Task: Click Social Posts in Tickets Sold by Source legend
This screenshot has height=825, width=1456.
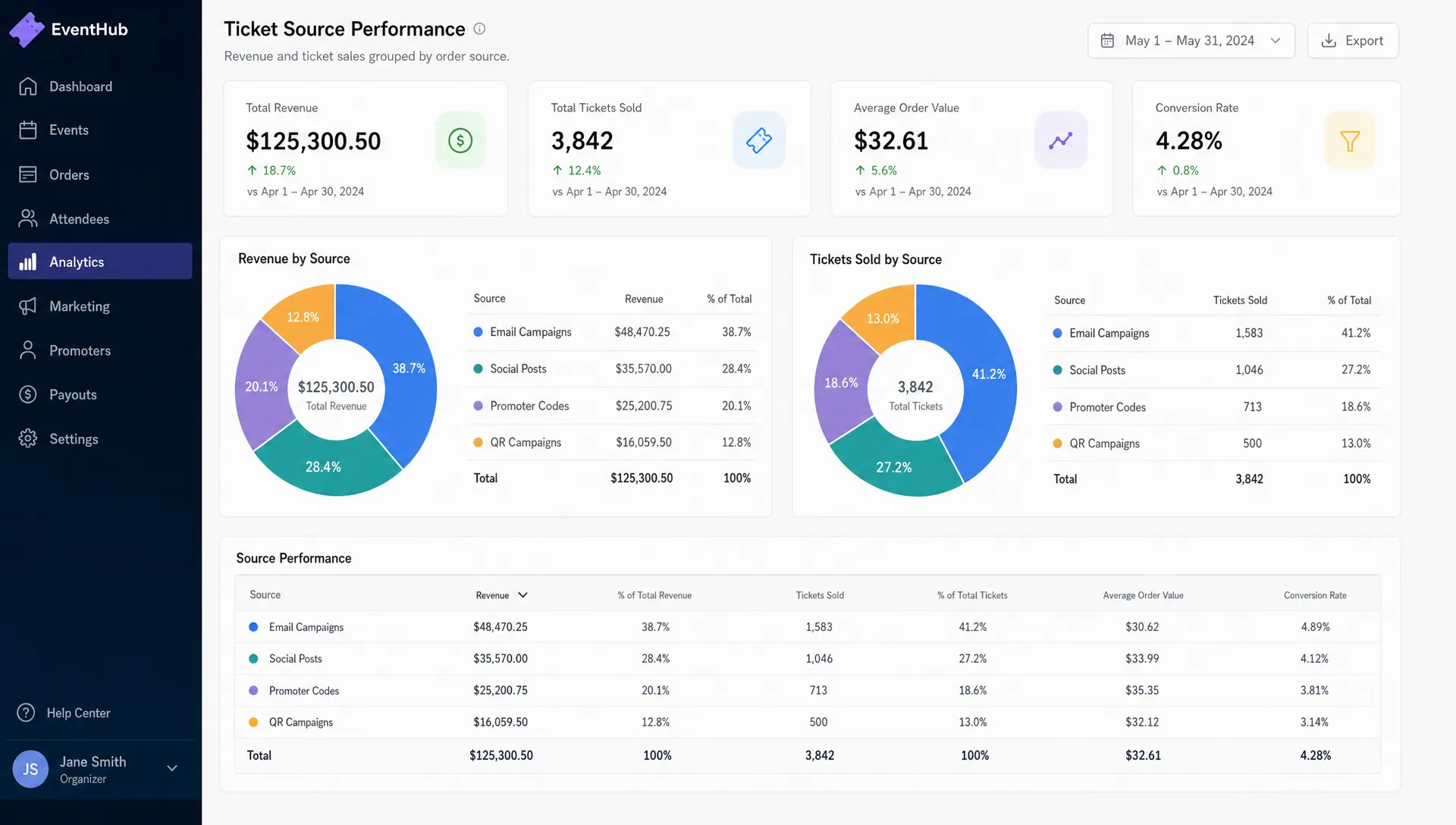Action: pos(1097,370)
